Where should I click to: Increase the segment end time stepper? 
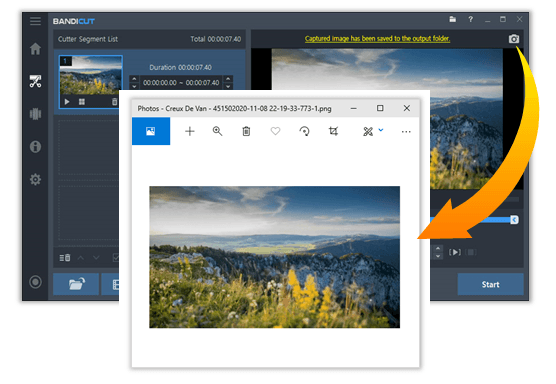pyautogui.click(x=228, y=79)
